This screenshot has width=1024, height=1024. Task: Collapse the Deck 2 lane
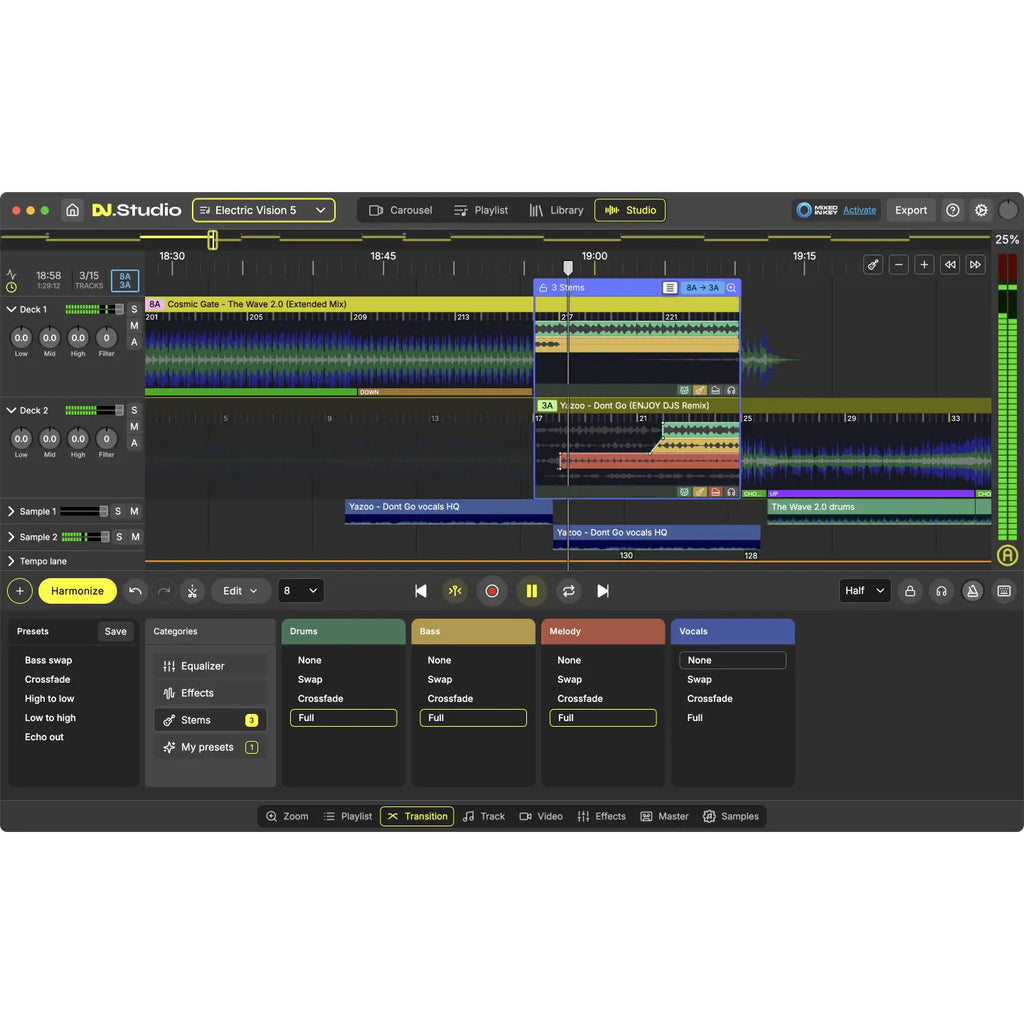pyautogui.click(x=11, y=410)
